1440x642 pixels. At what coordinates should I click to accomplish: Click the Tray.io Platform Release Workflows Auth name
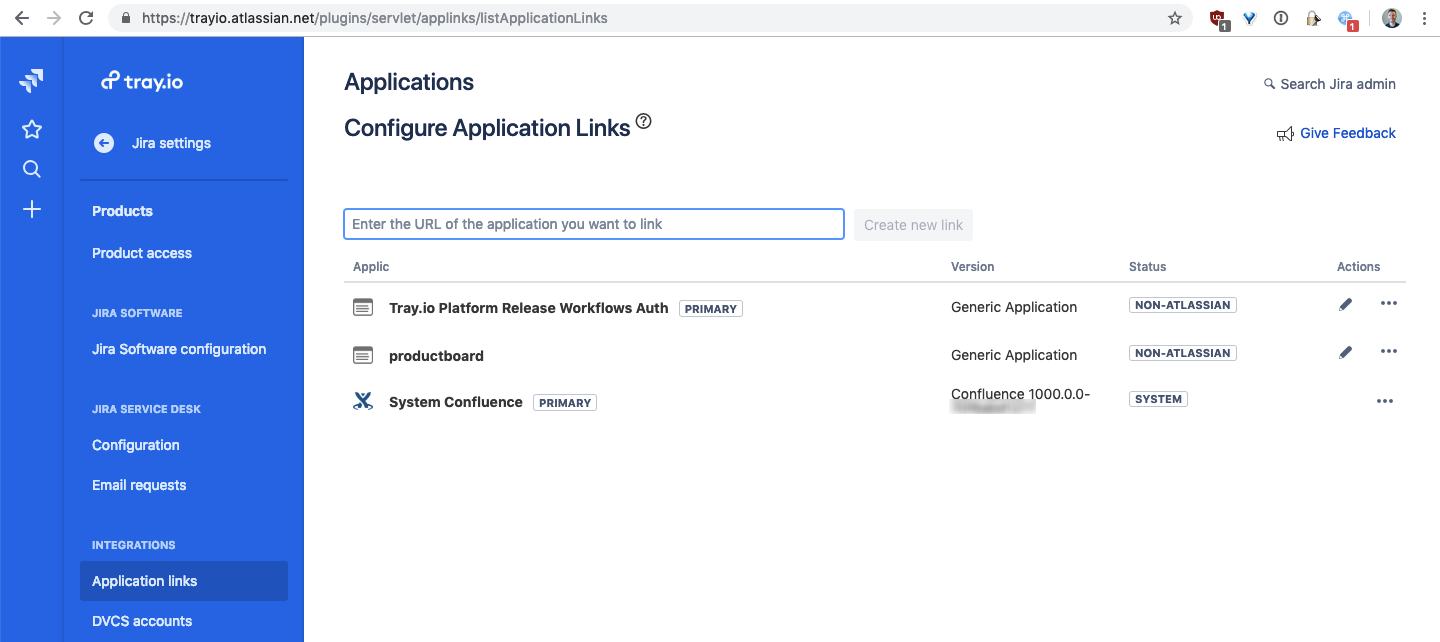point(528,308)
